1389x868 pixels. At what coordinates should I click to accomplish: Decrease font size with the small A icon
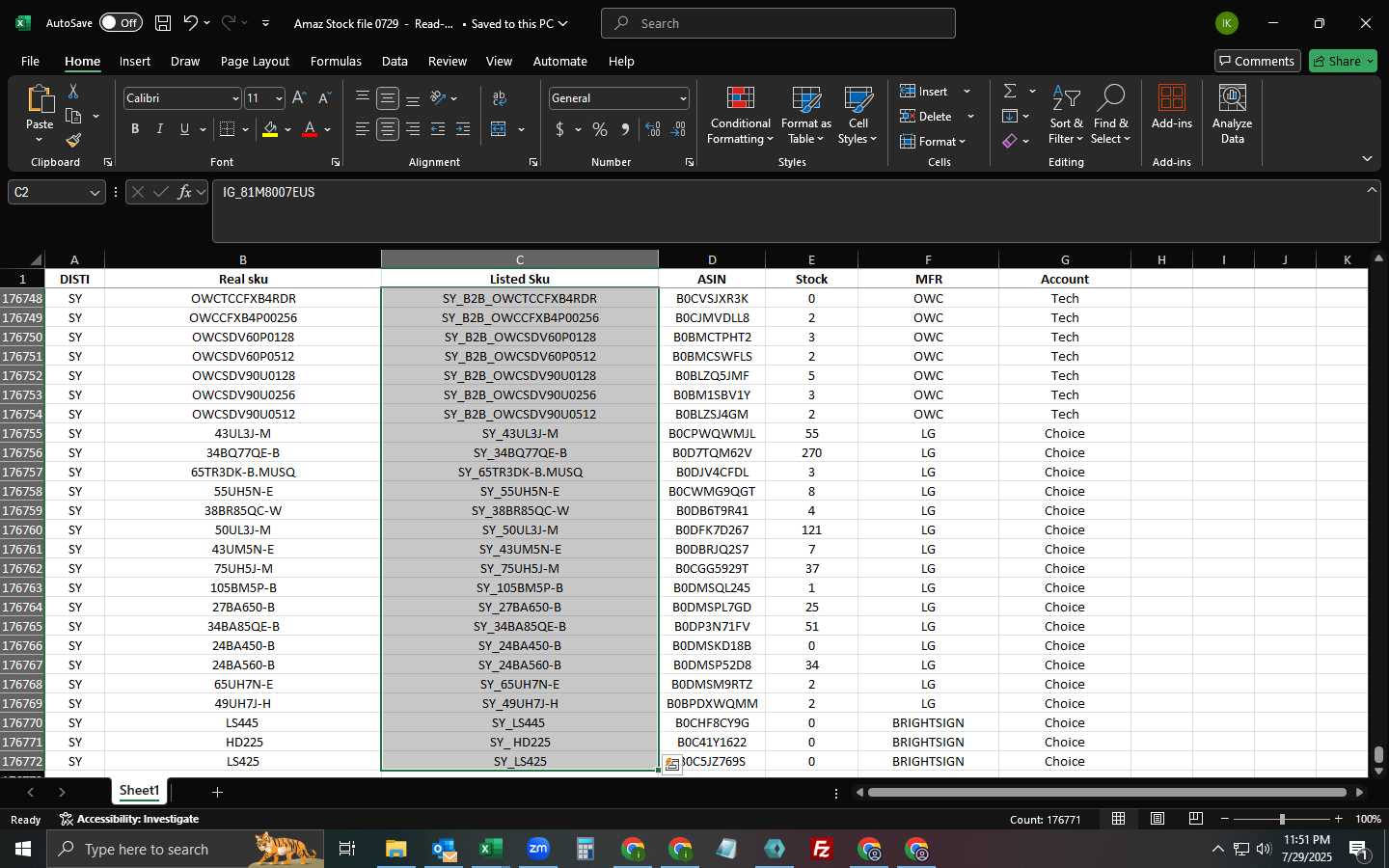point(324,98)
